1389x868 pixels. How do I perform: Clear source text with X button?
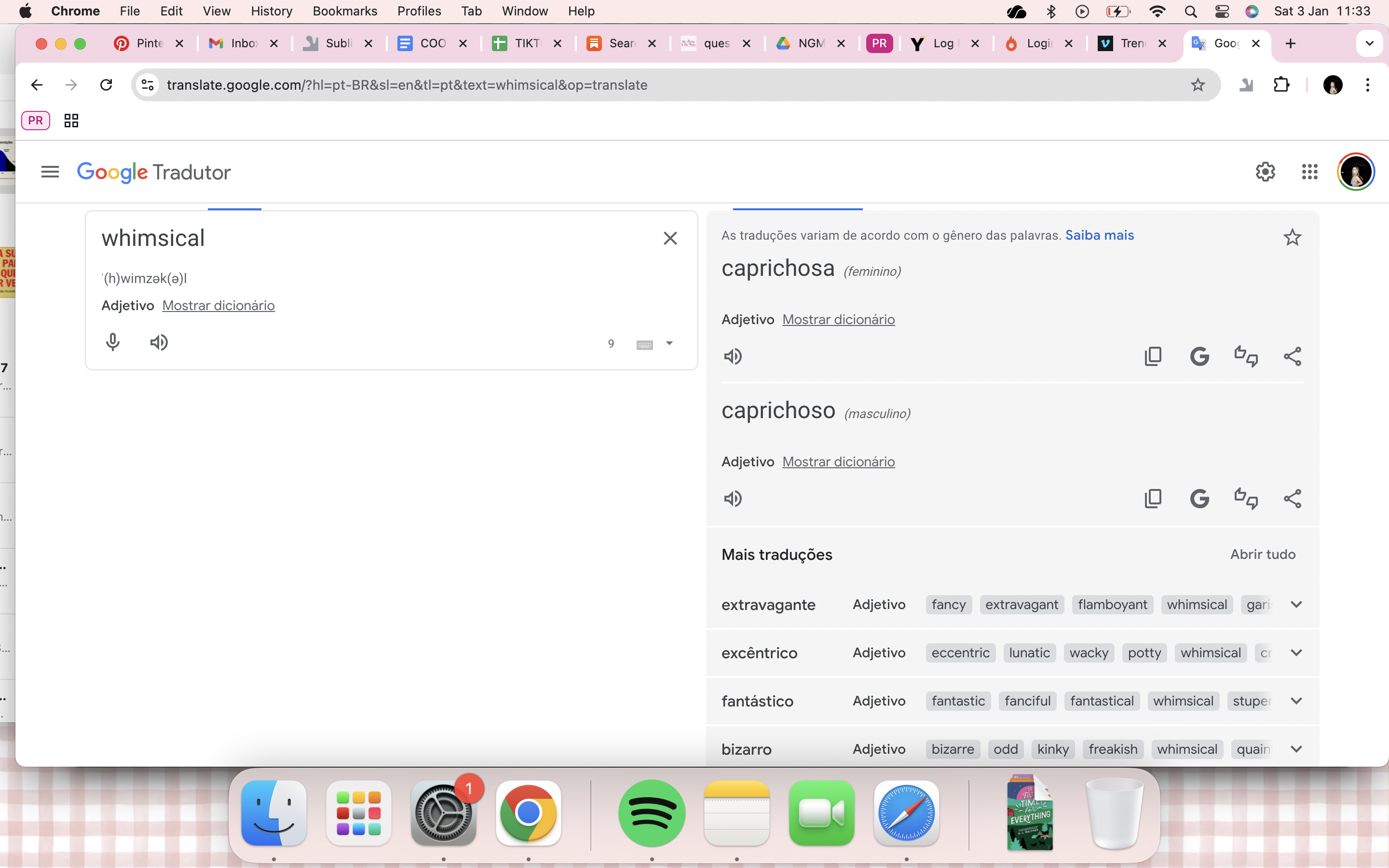click(670, 238)
